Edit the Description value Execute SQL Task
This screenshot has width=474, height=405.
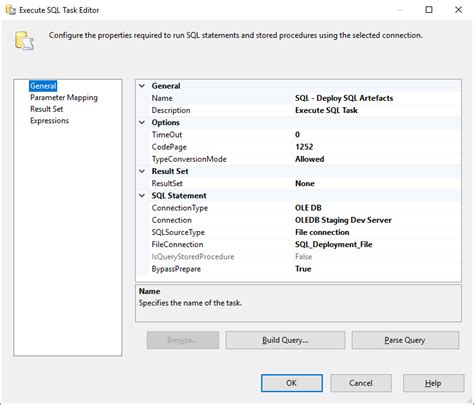[x=326, y=110]
